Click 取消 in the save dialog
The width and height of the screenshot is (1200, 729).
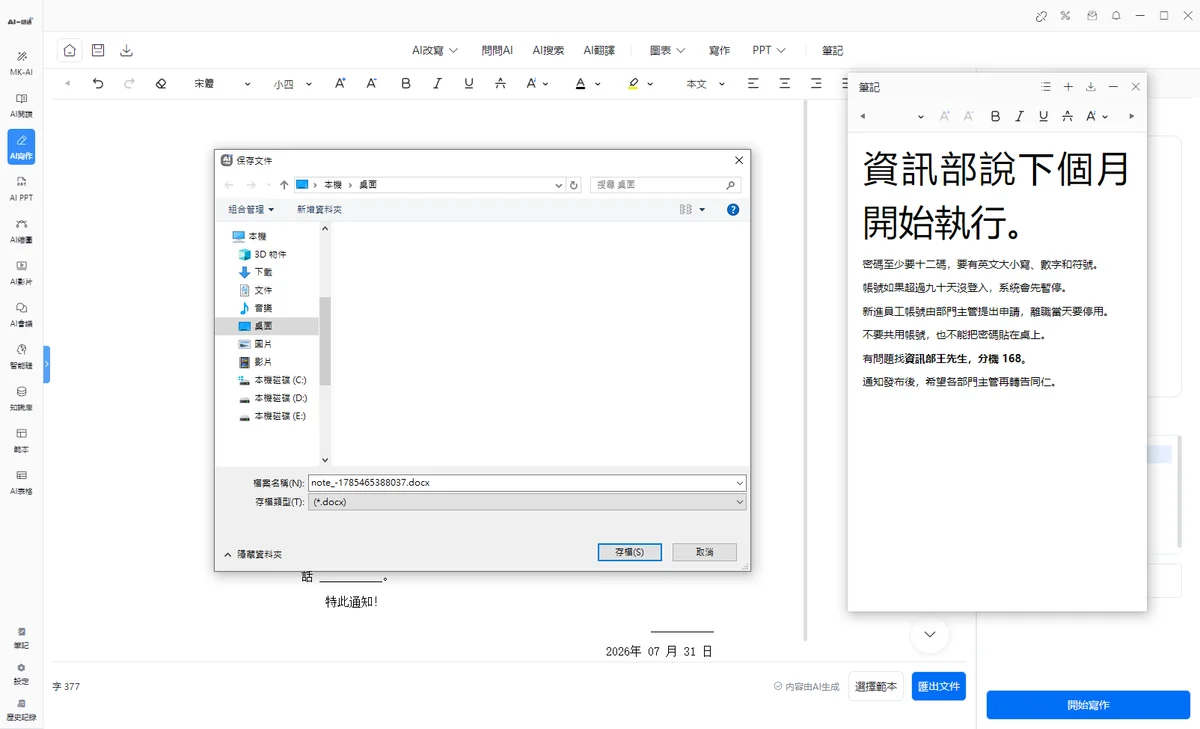[704, 552]
